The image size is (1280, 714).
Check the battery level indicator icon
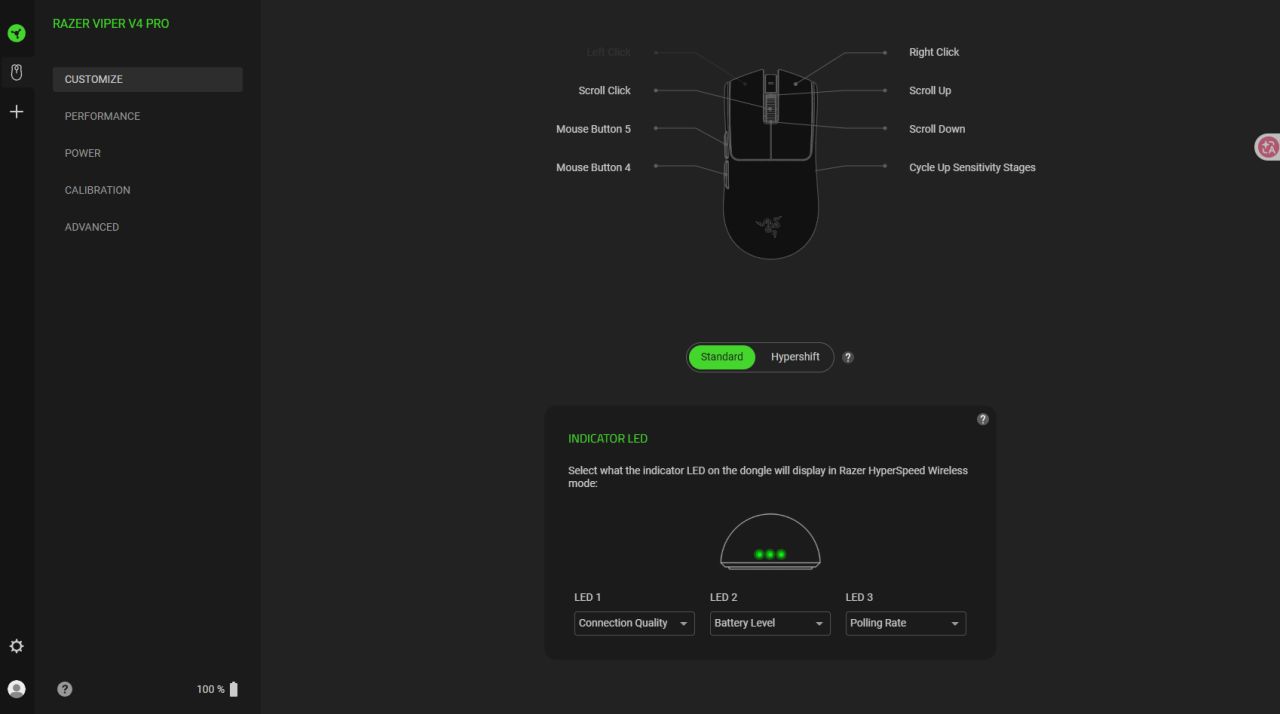[x=234, y=689]
